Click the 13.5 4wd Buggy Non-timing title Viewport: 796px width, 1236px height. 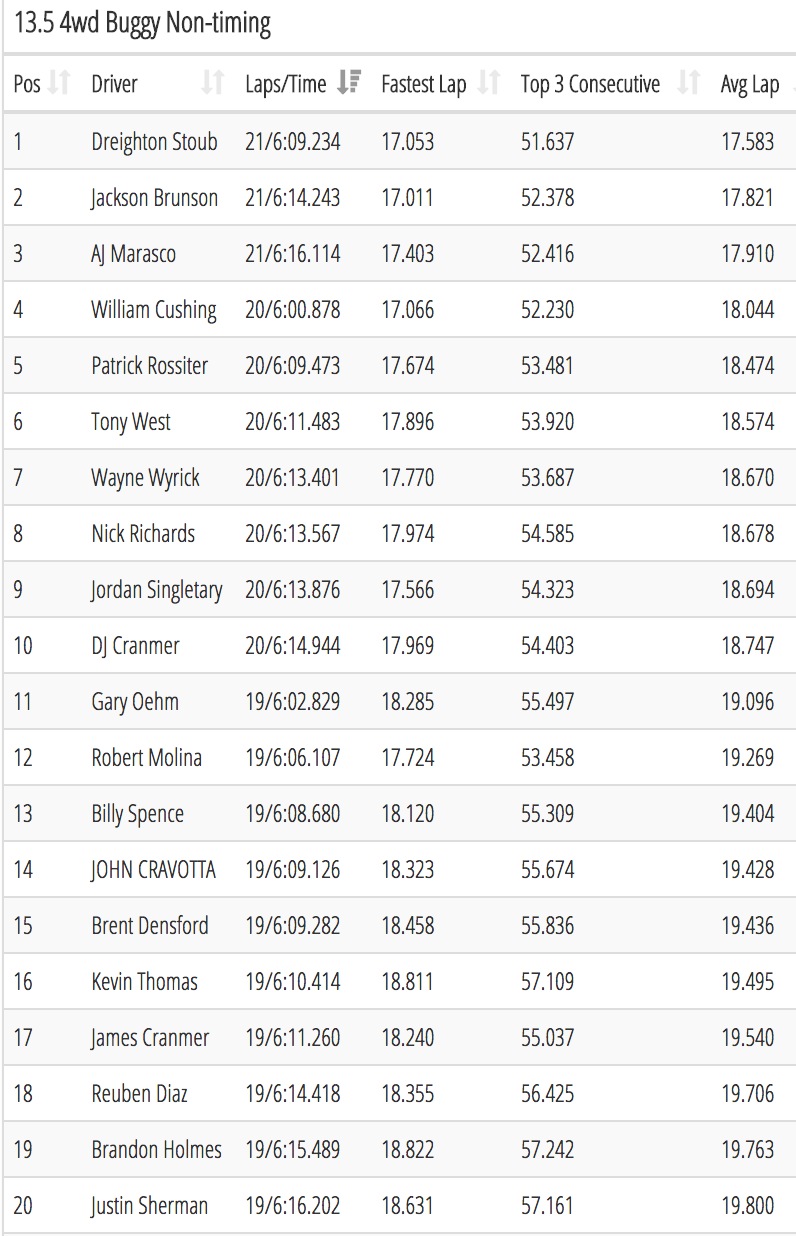click(142, 23)
